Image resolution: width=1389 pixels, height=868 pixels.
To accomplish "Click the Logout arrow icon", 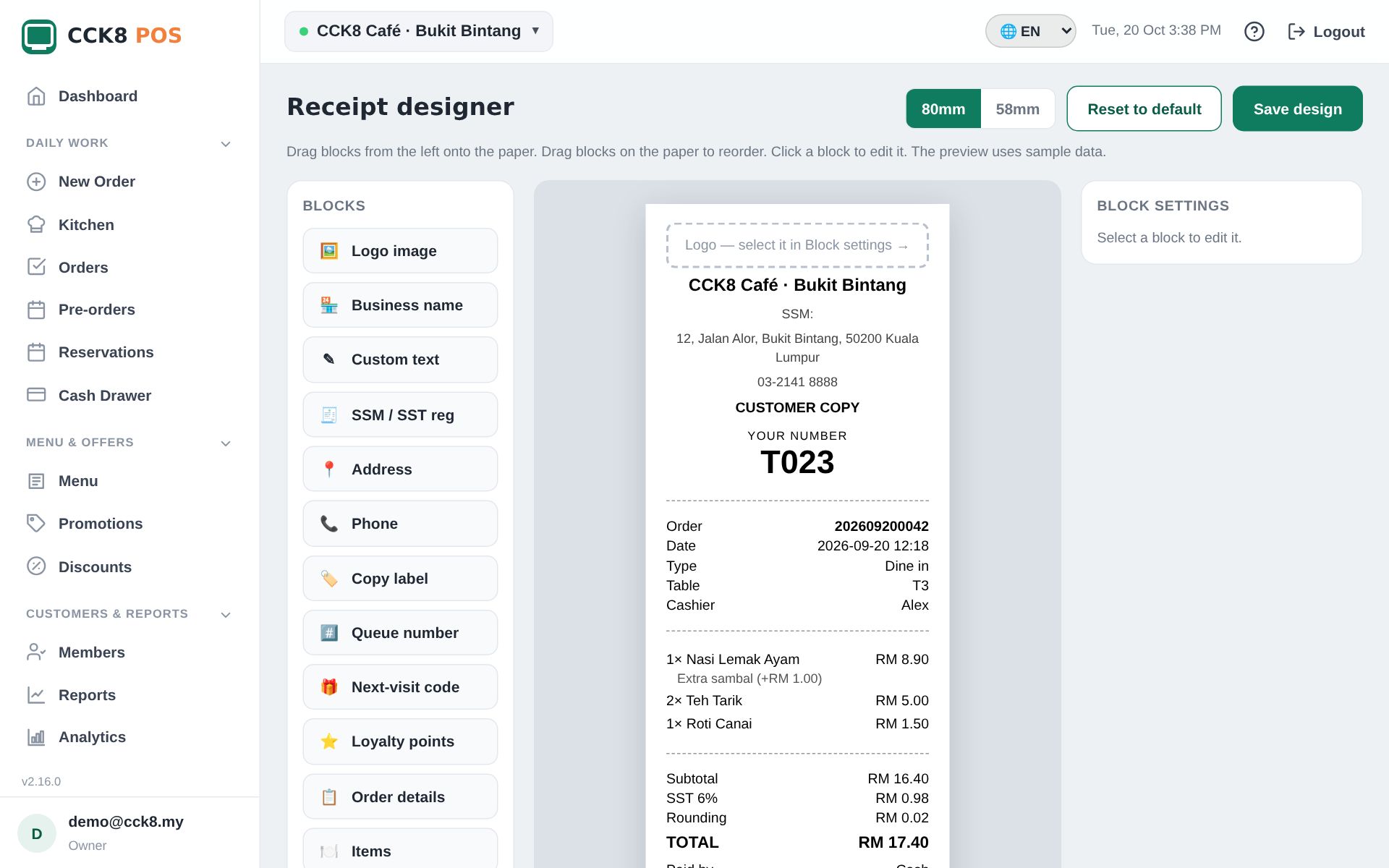I will coord(1296,32).
